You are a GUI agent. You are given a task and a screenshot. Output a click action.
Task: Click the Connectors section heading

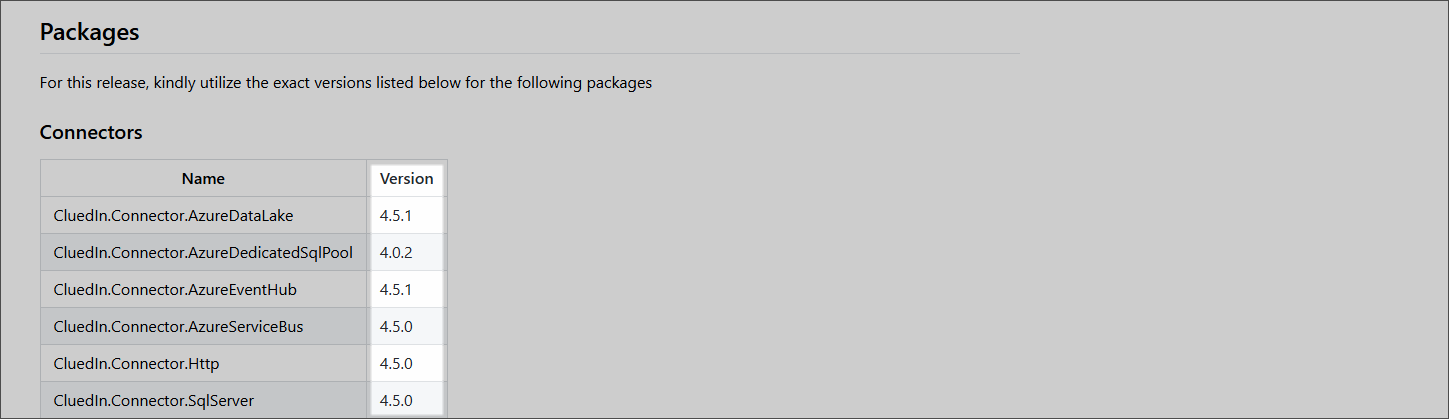91,132
